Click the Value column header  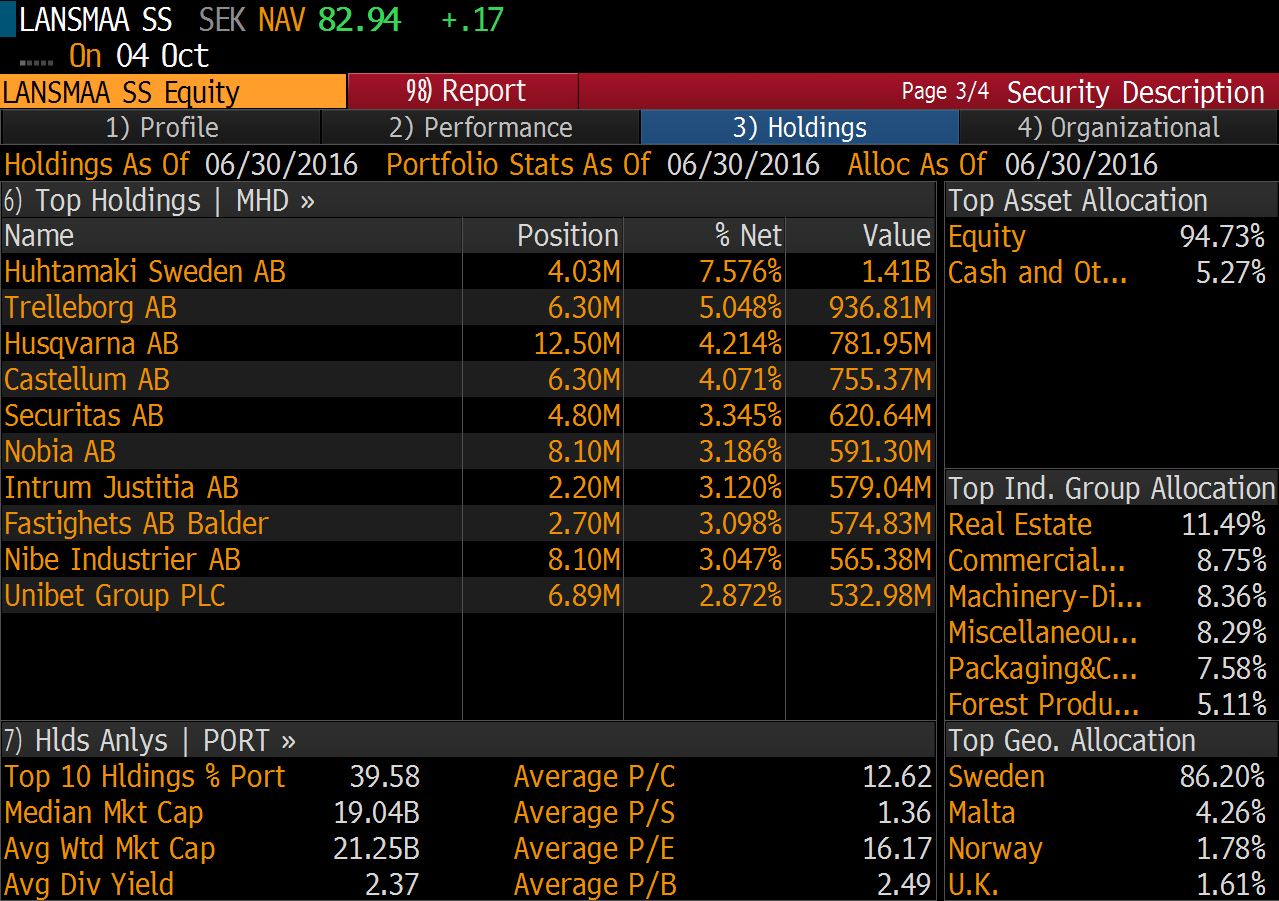[x=896, y=236]
